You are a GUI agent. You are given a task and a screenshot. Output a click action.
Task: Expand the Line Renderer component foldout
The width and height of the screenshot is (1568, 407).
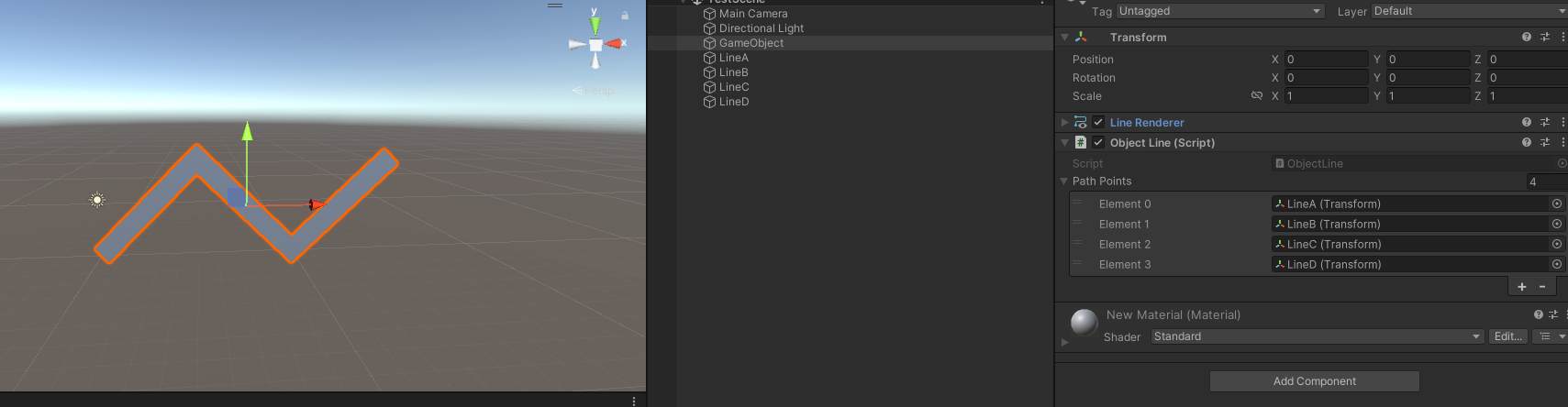[1064, 122]
